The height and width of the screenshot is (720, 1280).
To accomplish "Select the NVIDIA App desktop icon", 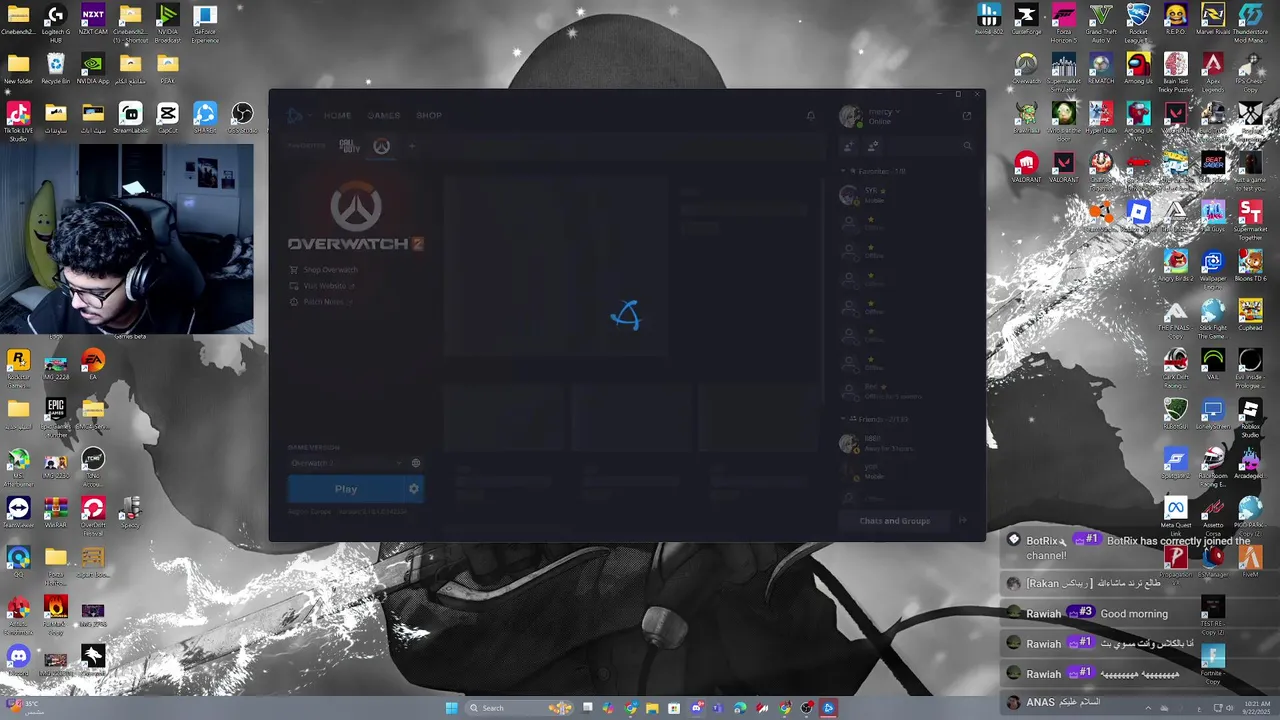I will 93,70.
